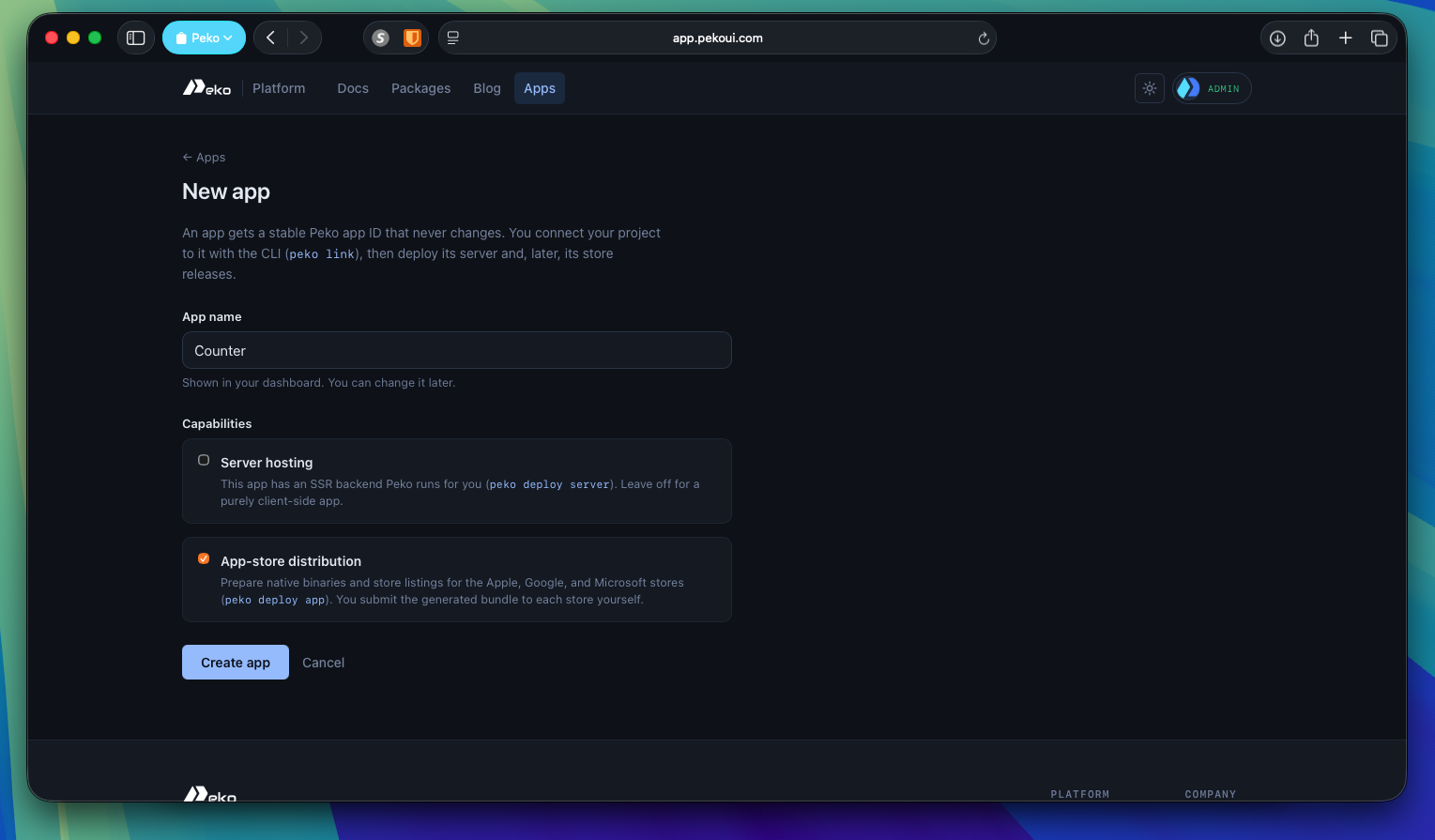
Task: Go back via the ← Apps link
Action: click(204, 158)
